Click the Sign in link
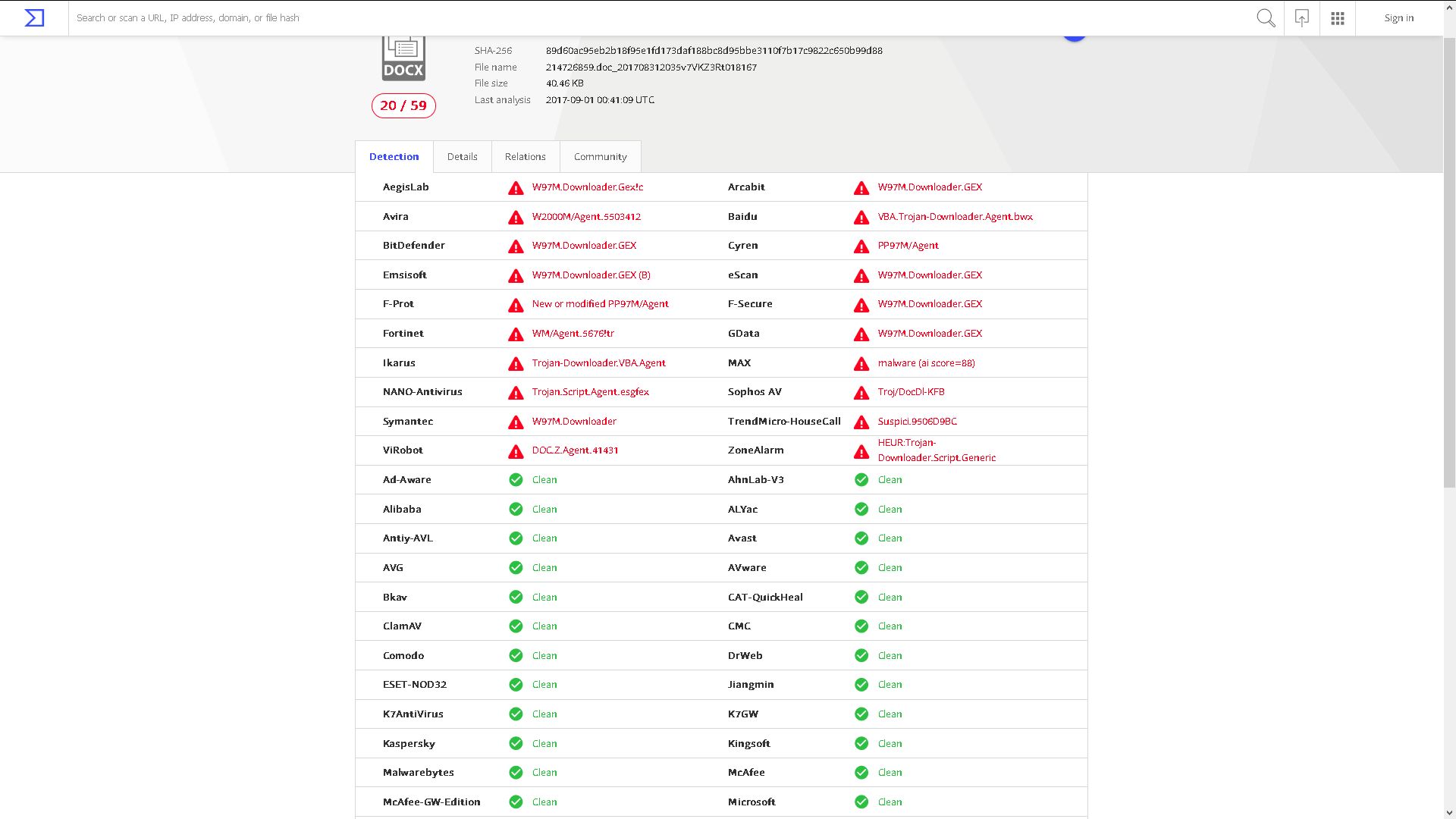Image resolution: width=1456 pixels, height=819 pixels. [1399, 17]
